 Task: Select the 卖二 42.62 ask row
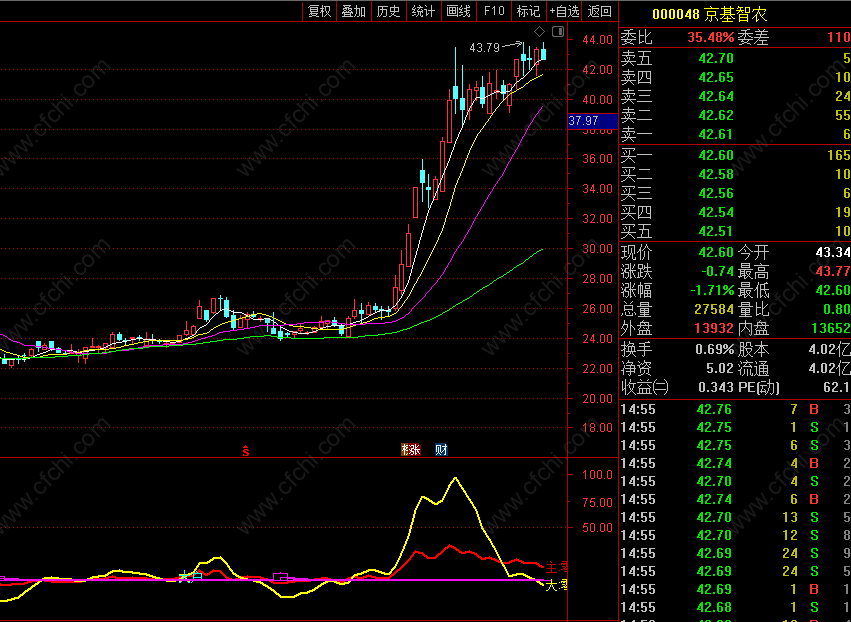[735, 115]
